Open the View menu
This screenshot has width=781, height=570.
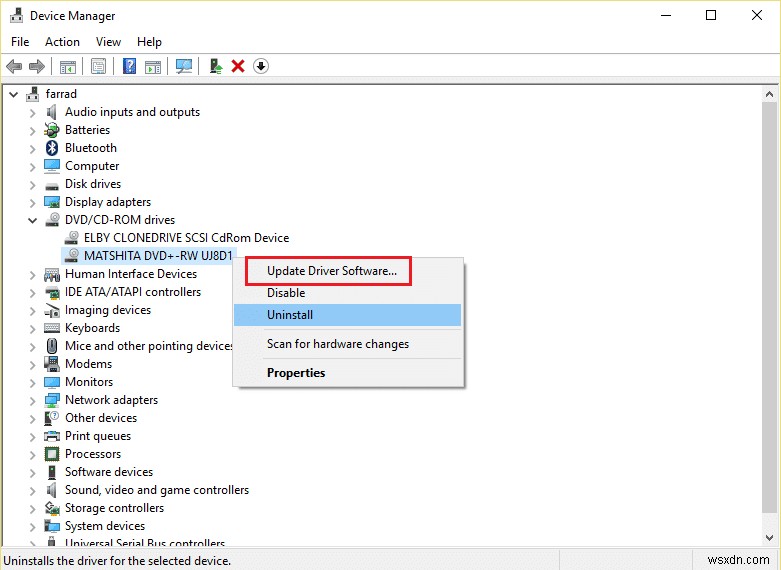(108, 42)
